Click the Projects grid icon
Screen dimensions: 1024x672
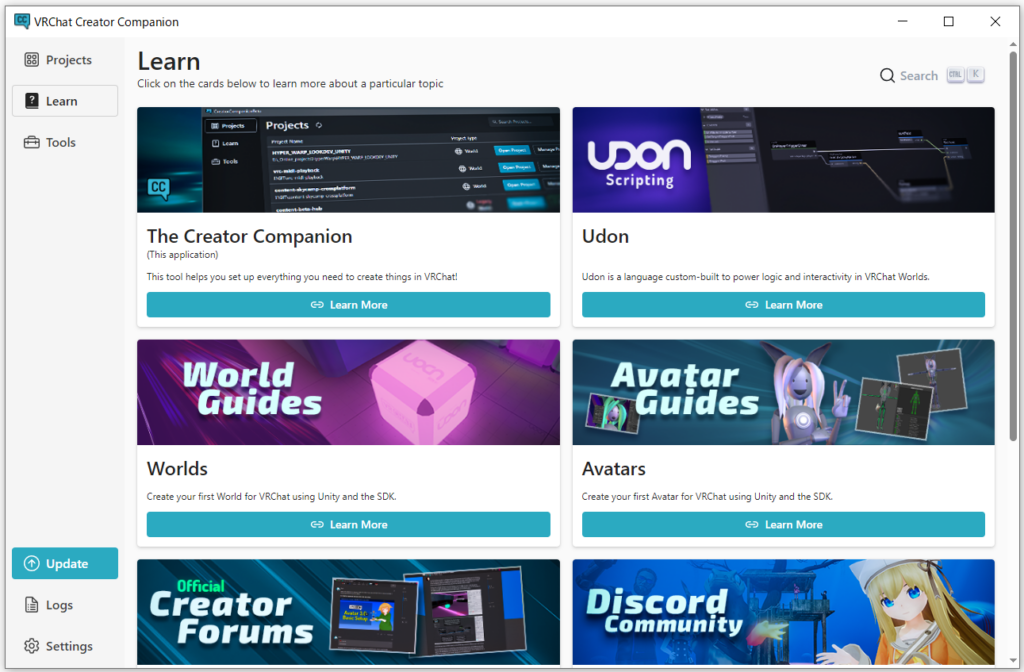[31, 60]
